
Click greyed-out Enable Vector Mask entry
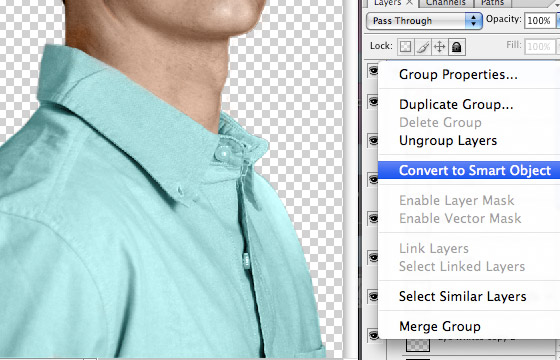[x=469, y=219]
